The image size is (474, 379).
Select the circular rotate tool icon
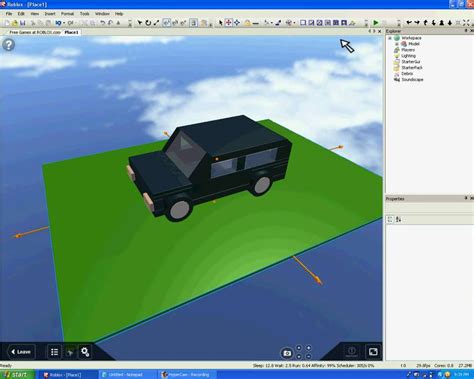148,23
